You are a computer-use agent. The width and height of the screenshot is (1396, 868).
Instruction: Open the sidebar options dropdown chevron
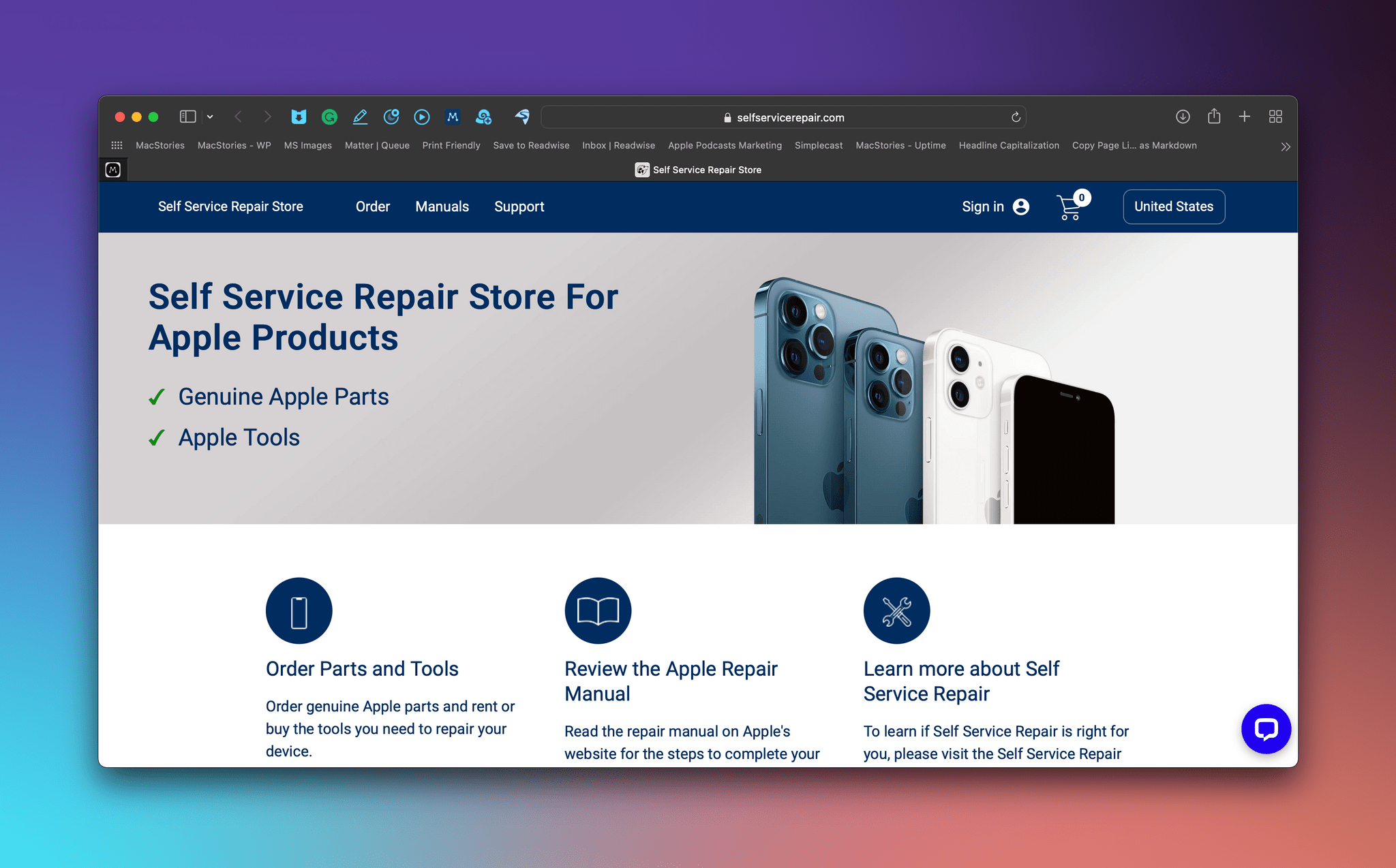[210, 117]
